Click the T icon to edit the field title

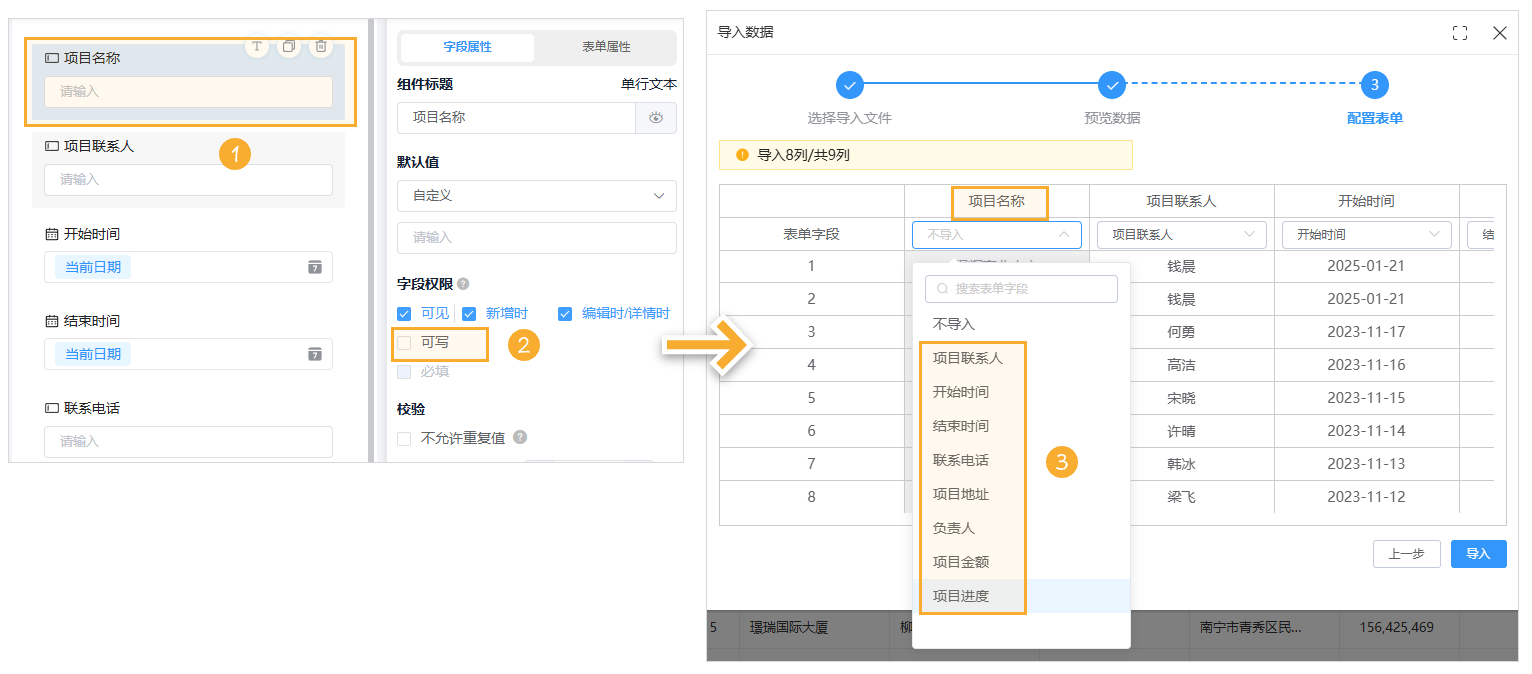(x=257, y=46)
